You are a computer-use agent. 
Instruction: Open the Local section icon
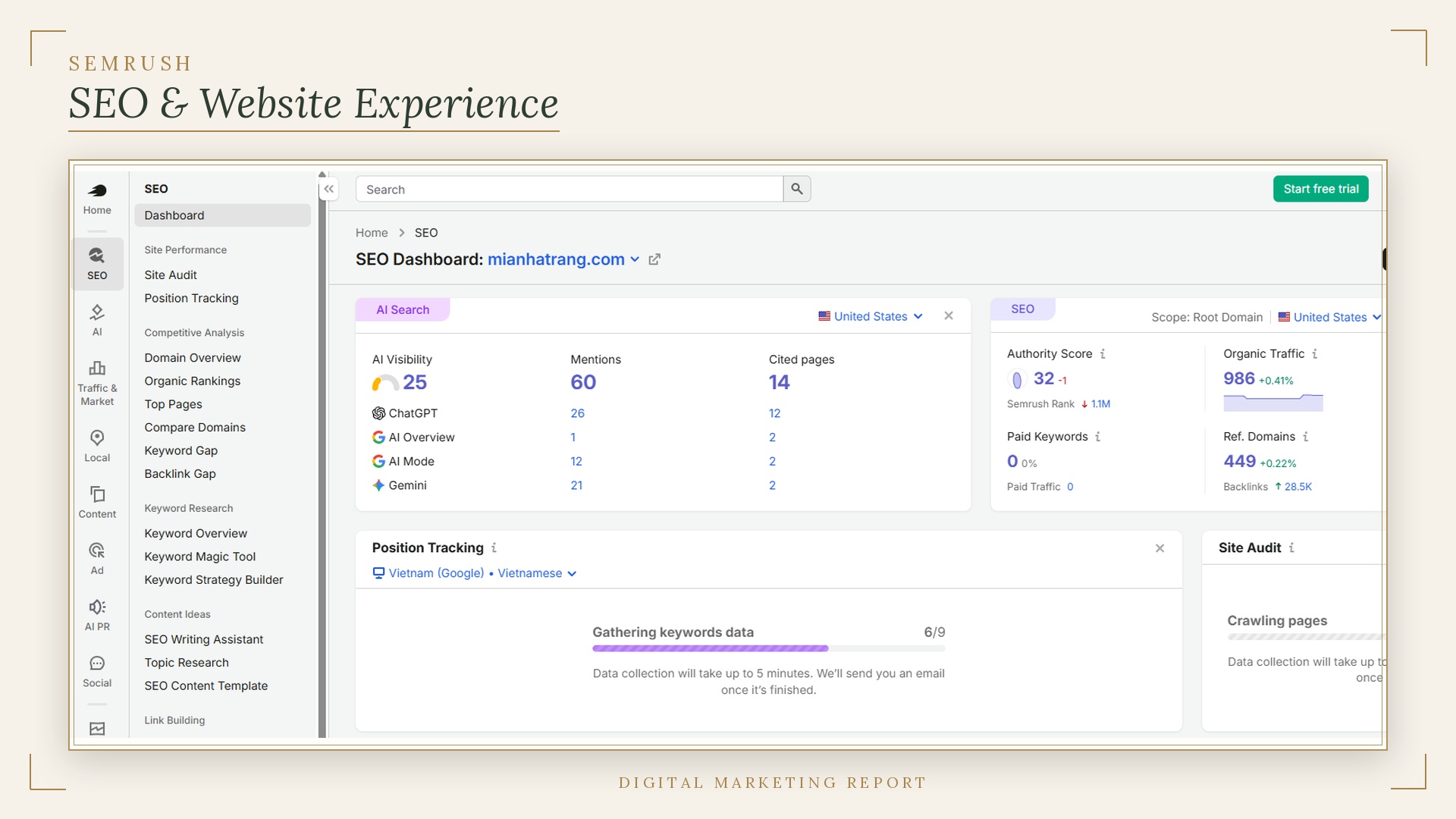[97, 446]
